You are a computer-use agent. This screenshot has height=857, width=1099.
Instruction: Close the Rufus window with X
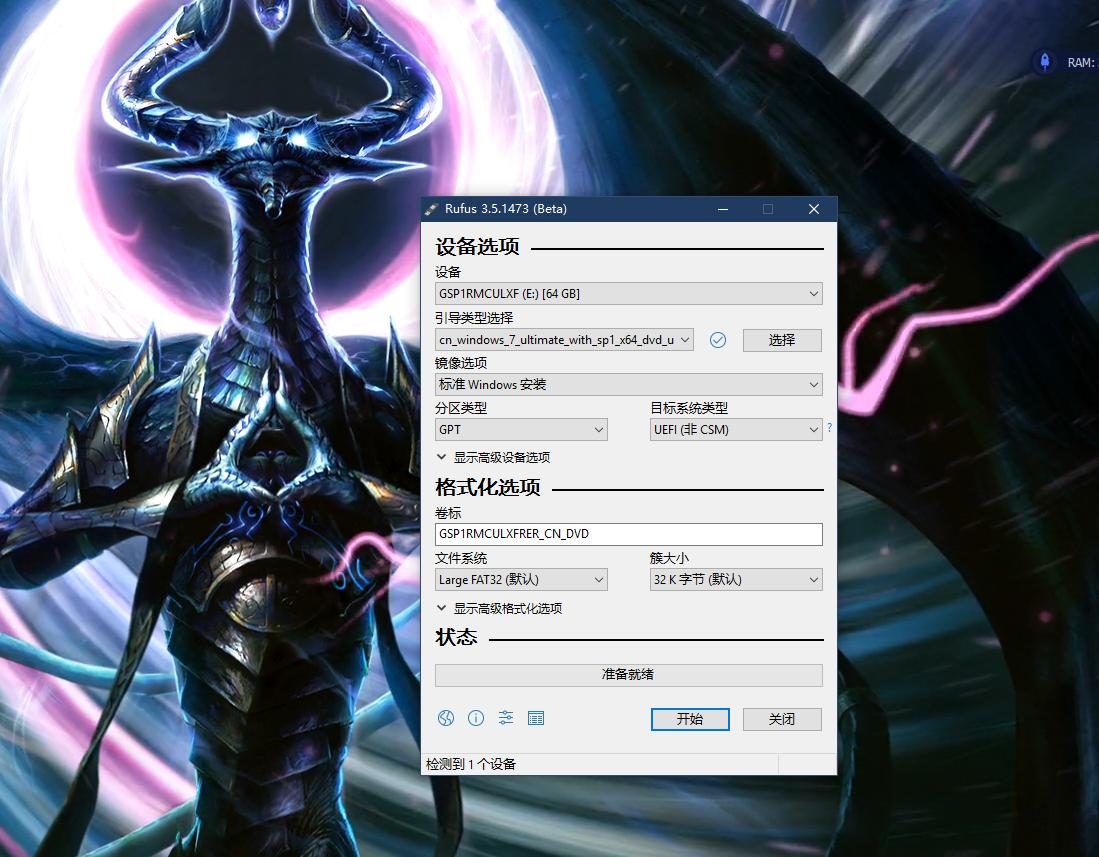pyautogui.click(x=814, y=209)
